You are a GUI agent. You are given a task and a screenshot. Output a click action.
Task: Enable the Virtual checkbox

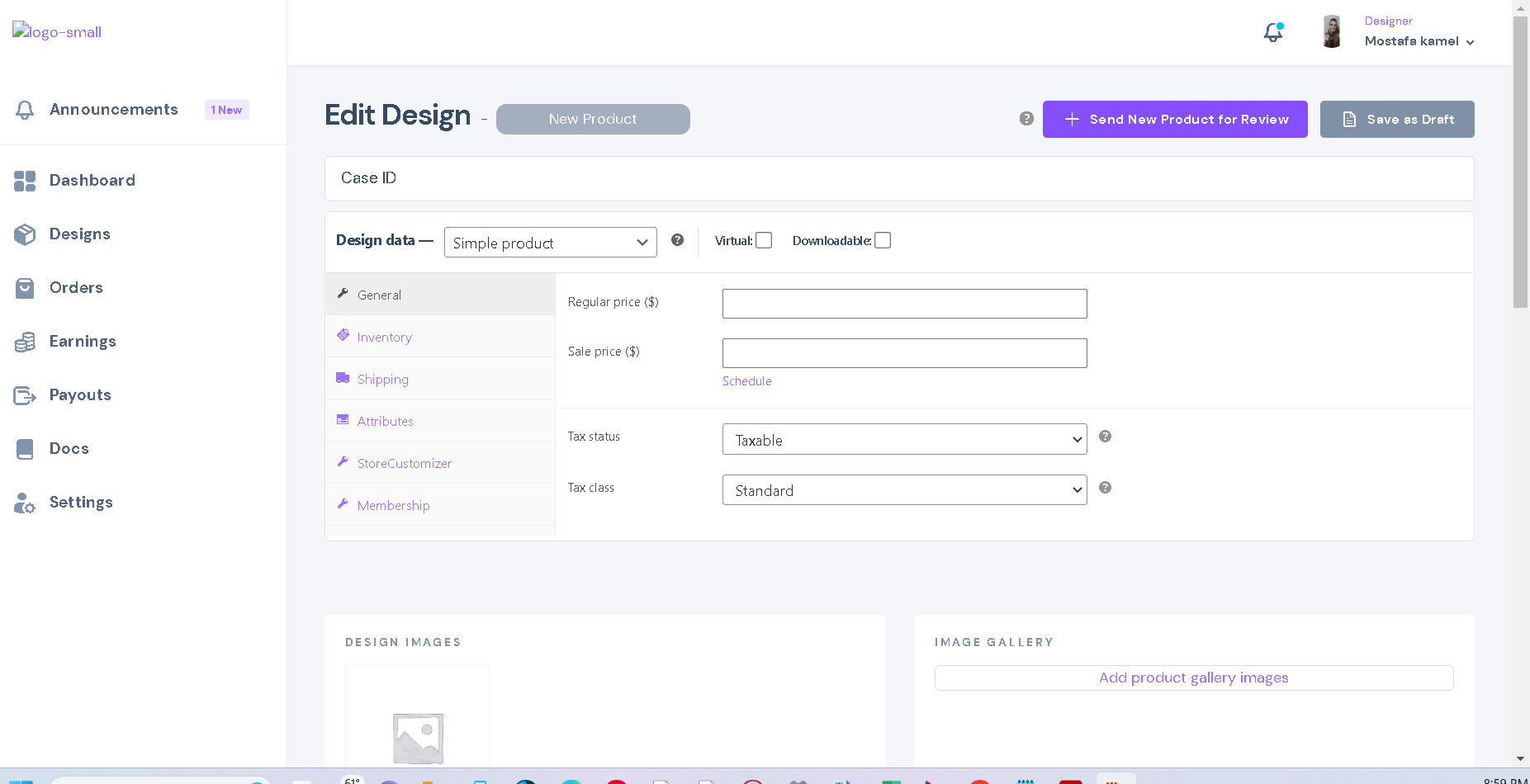coord(764,240)
